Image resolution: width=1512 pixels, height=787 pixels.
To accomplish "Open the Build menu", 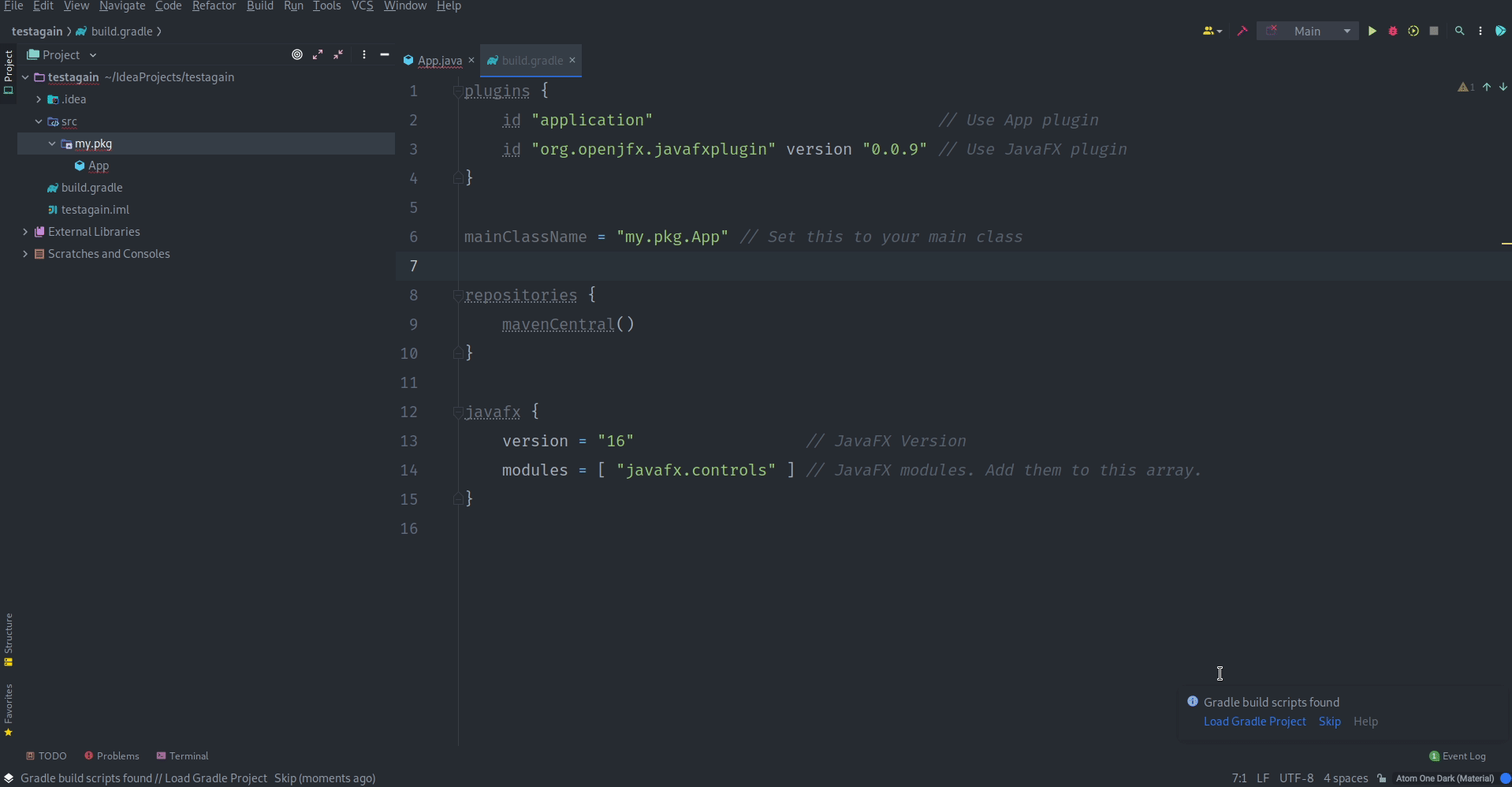I will [x=260, y=6].
